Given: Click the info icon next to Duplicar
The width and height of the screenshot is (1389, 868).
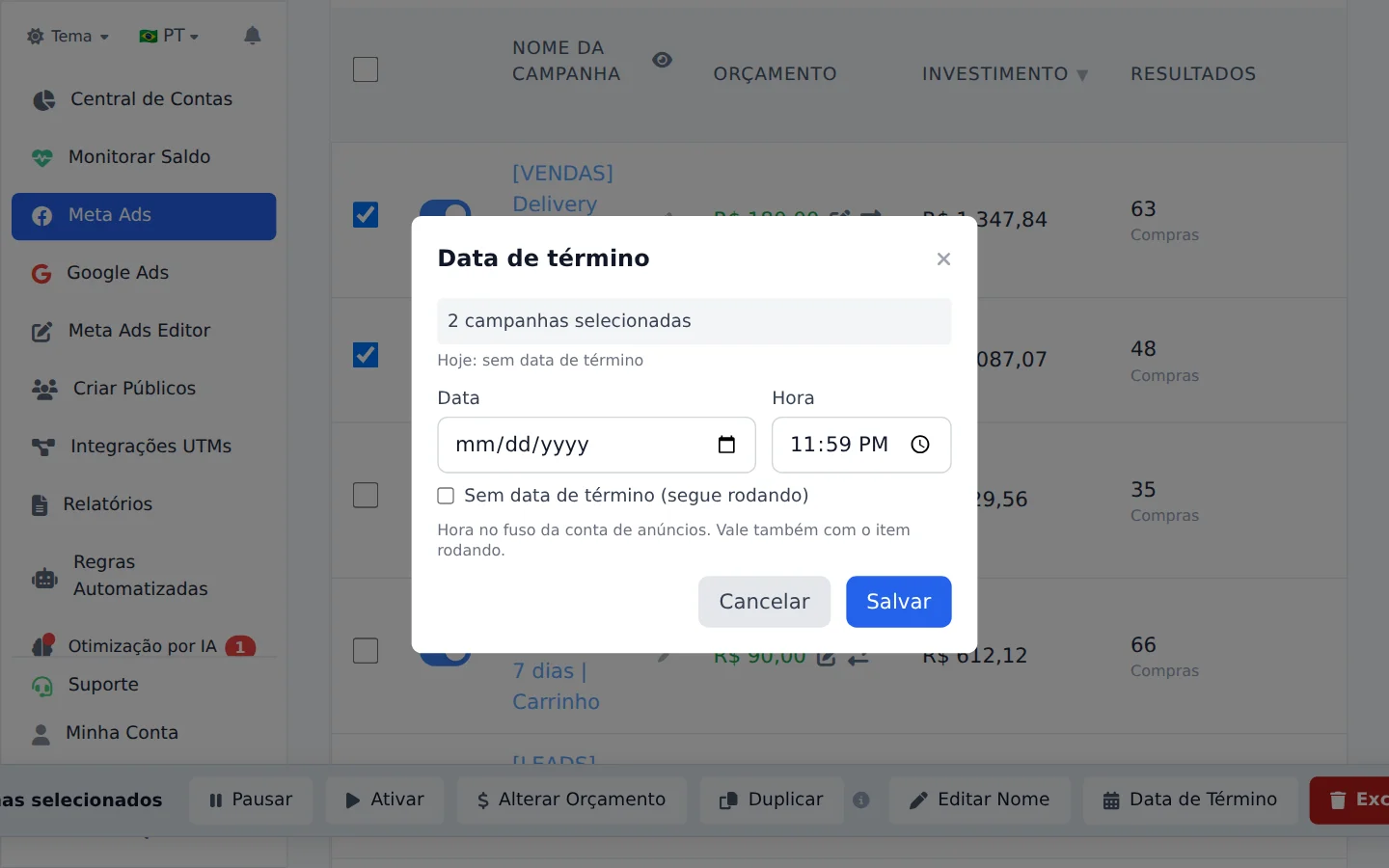Looking at the screenshot, I should click(x=861, y=800).
